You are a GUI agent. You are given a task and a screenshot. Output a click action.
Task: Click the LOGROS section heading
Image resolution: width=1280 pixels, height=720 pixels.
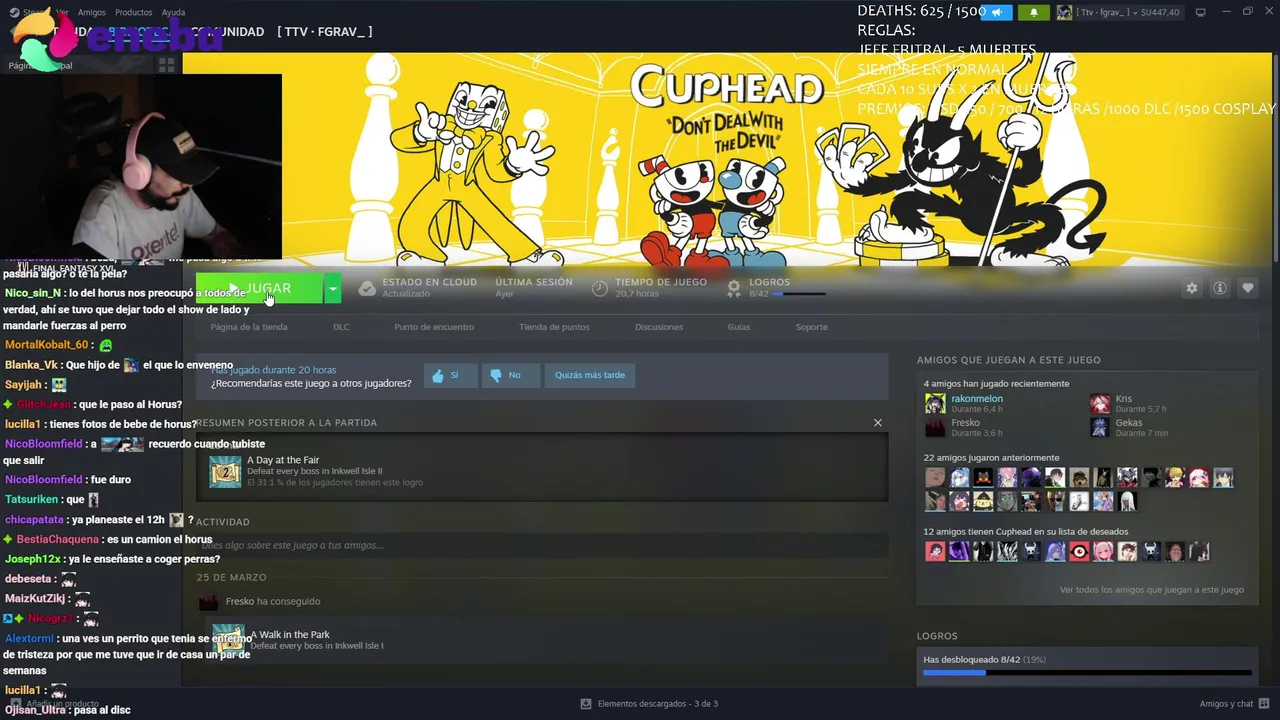tap(937, 636)
